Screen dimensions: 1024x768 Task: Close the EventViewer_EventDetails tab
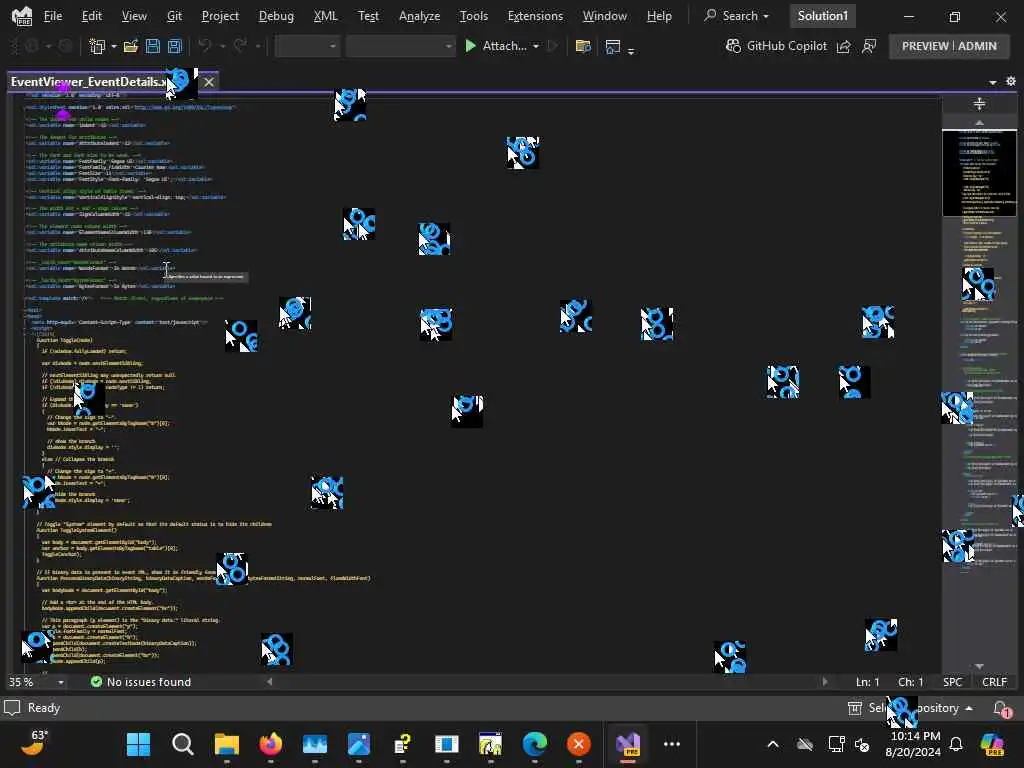pos(208,82)
